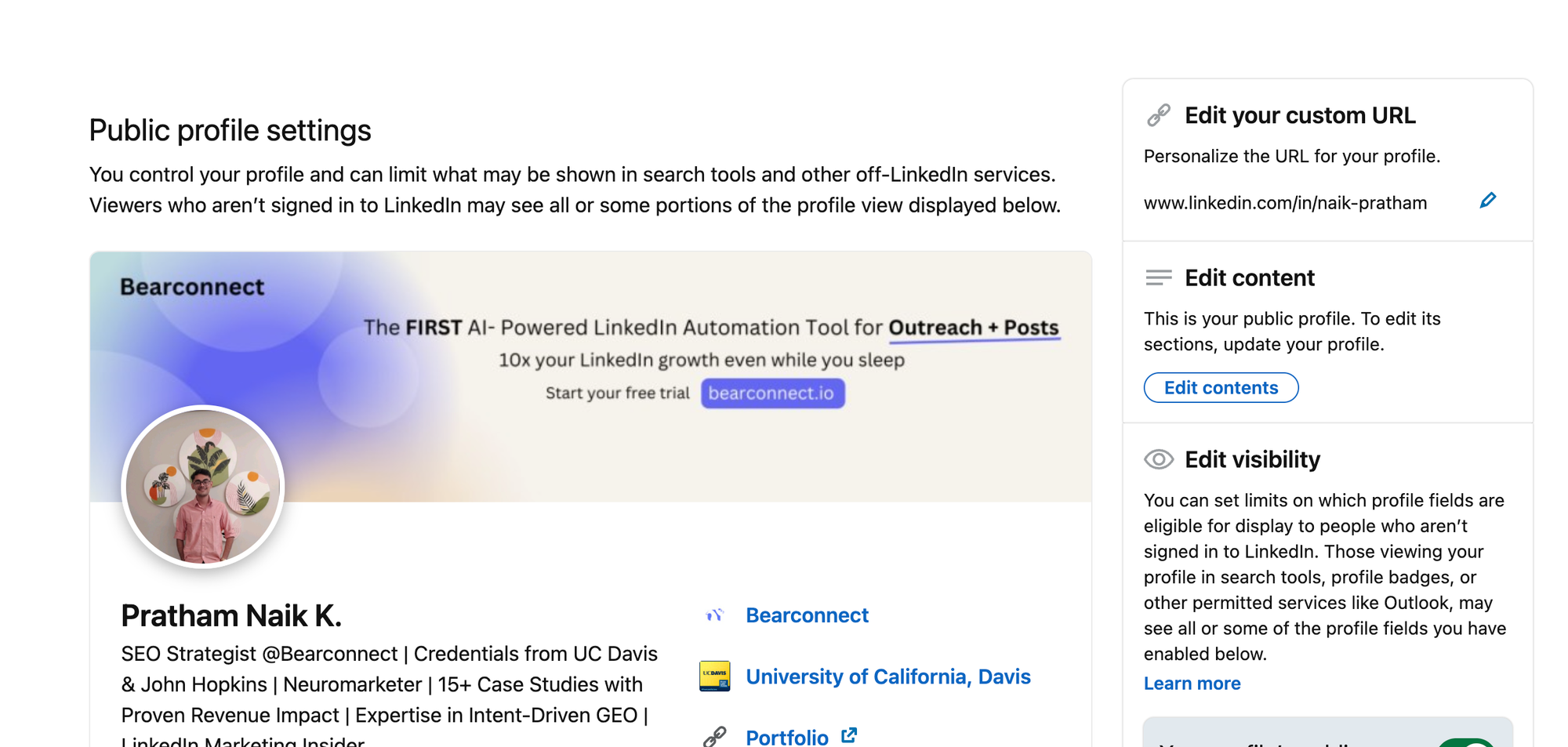Click the chain icon beside Edit your custom URL

coord(1159,115)
